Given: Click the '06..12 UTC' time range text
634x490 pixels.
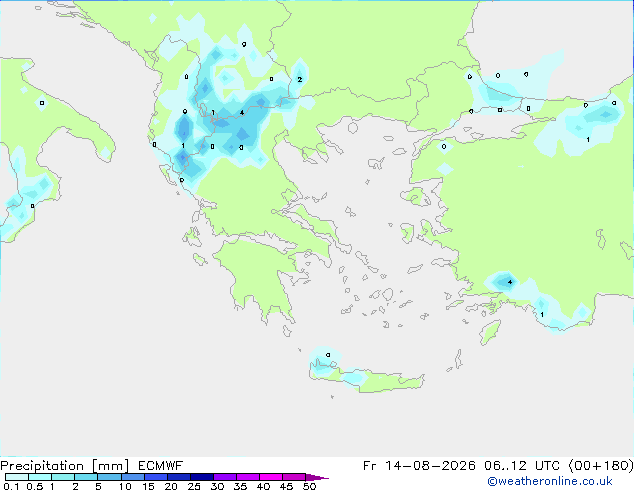Looking at the screenshot, I should coord(522,466).
